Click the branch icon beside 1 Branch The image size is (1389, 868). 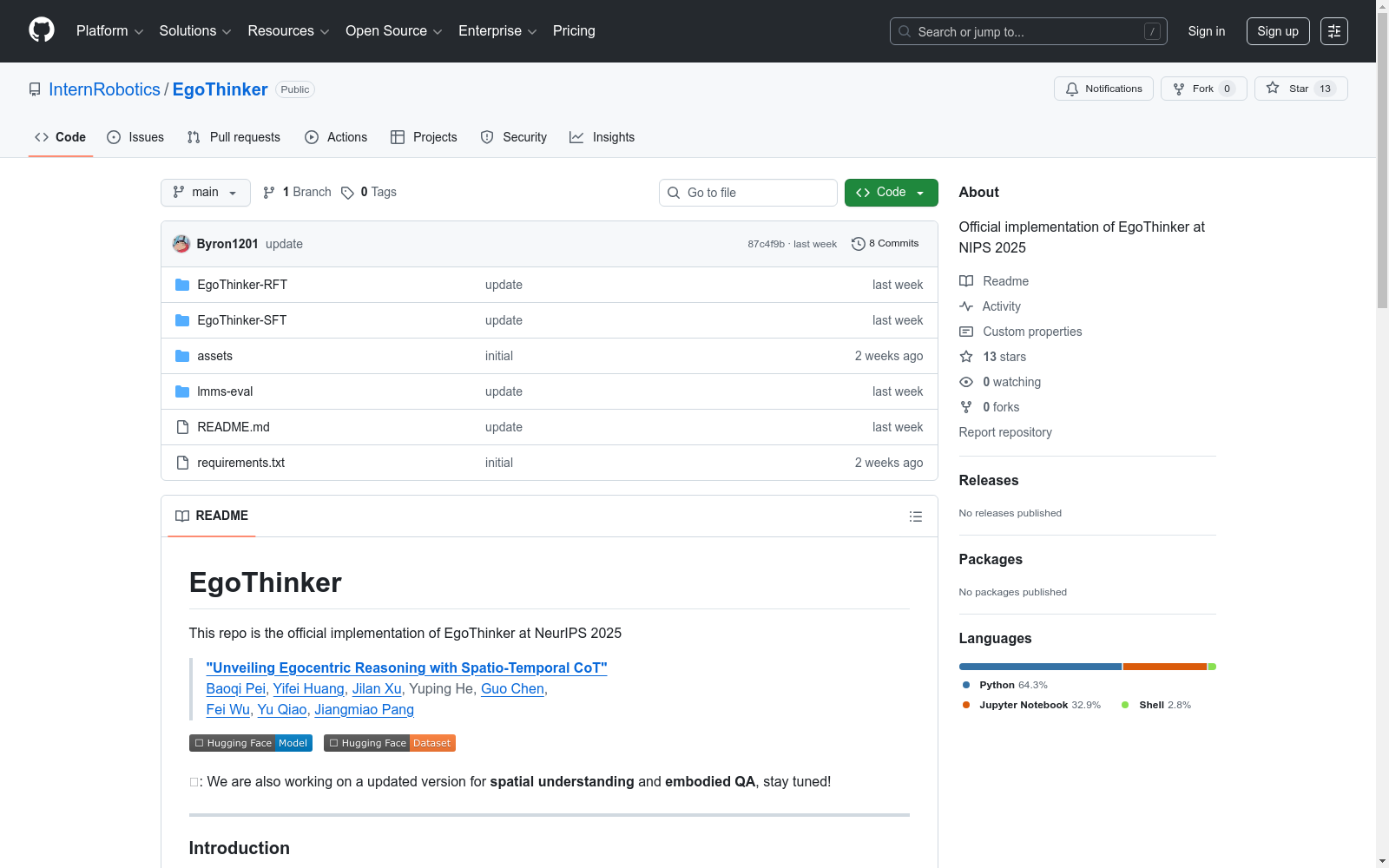pyautogui.click(x=269, y=193)
